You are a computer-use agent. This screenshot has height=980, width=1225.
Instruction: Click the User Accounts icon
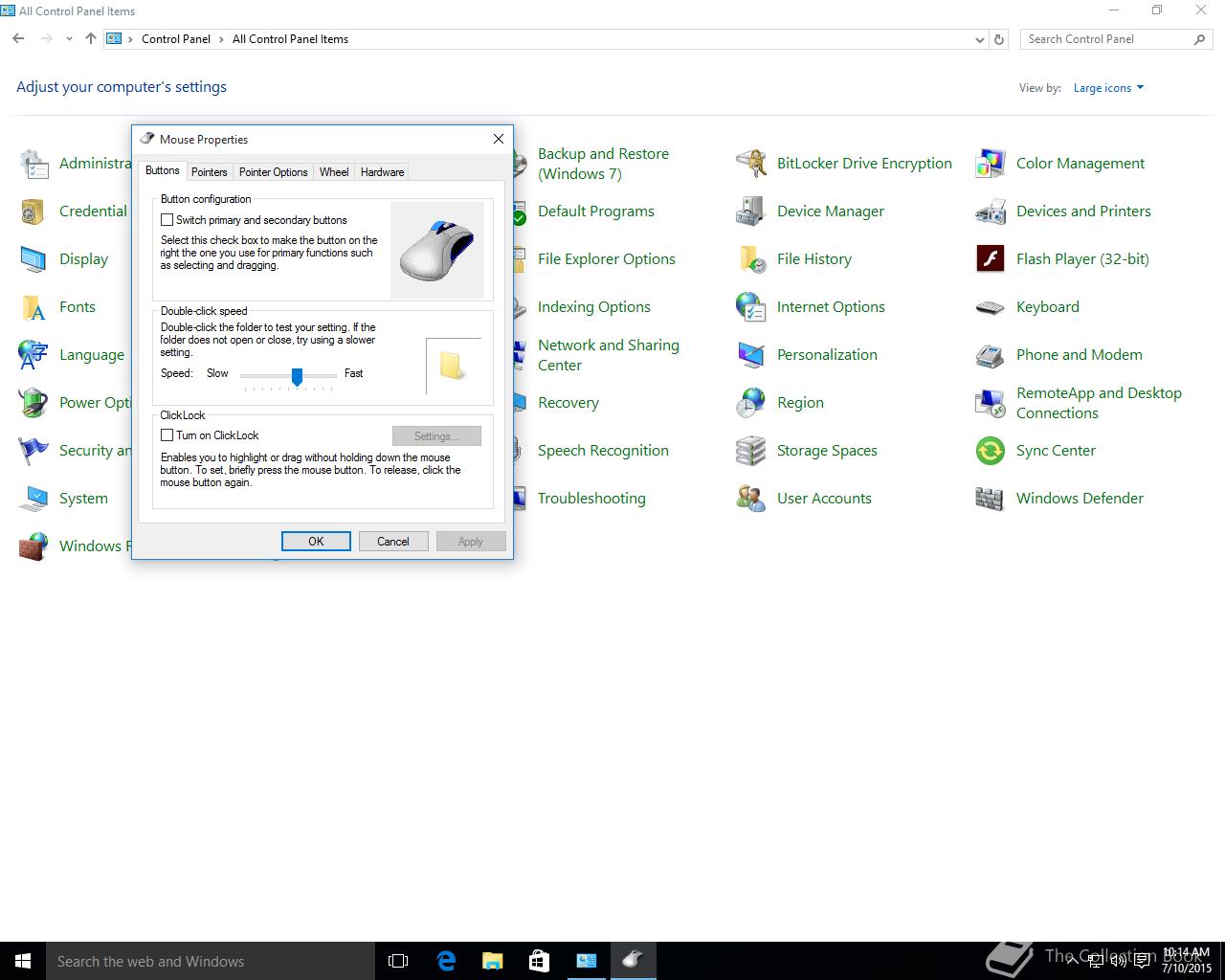coord(751,499)
